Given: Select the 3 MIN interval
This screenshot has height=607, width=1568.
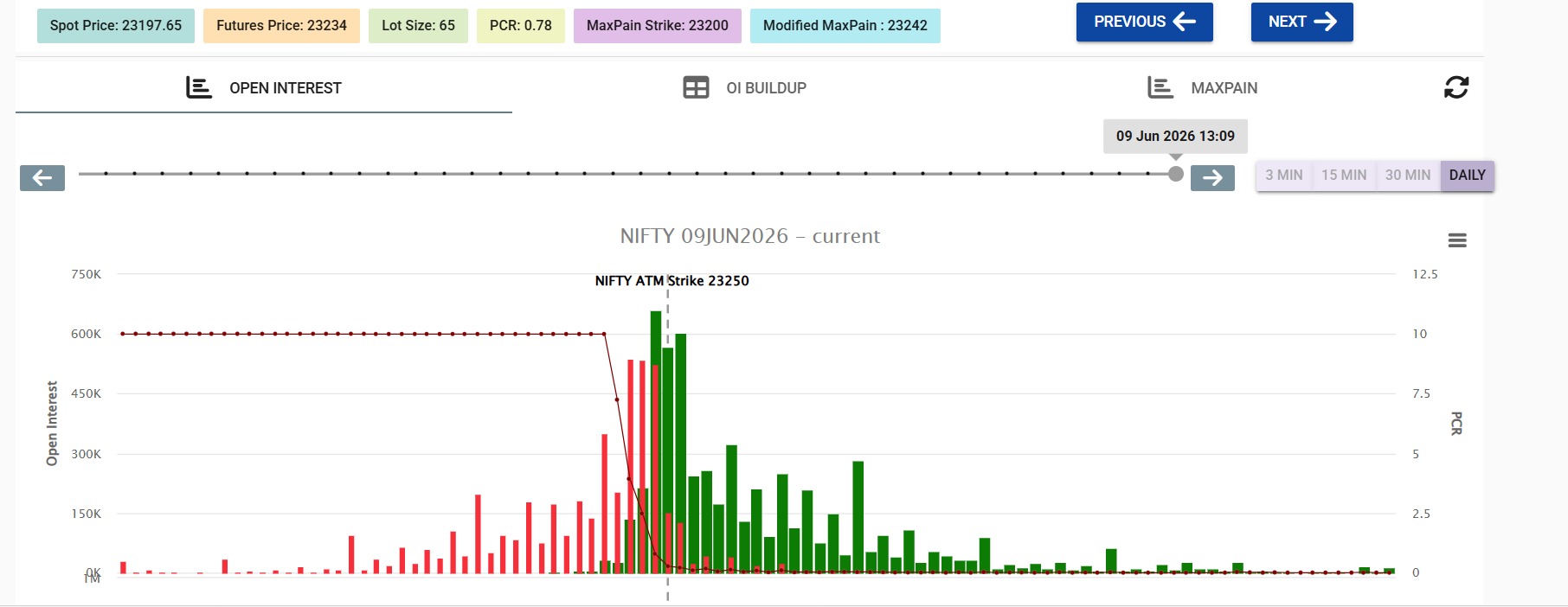Looking at the screenshot, I should point(1284,176).
